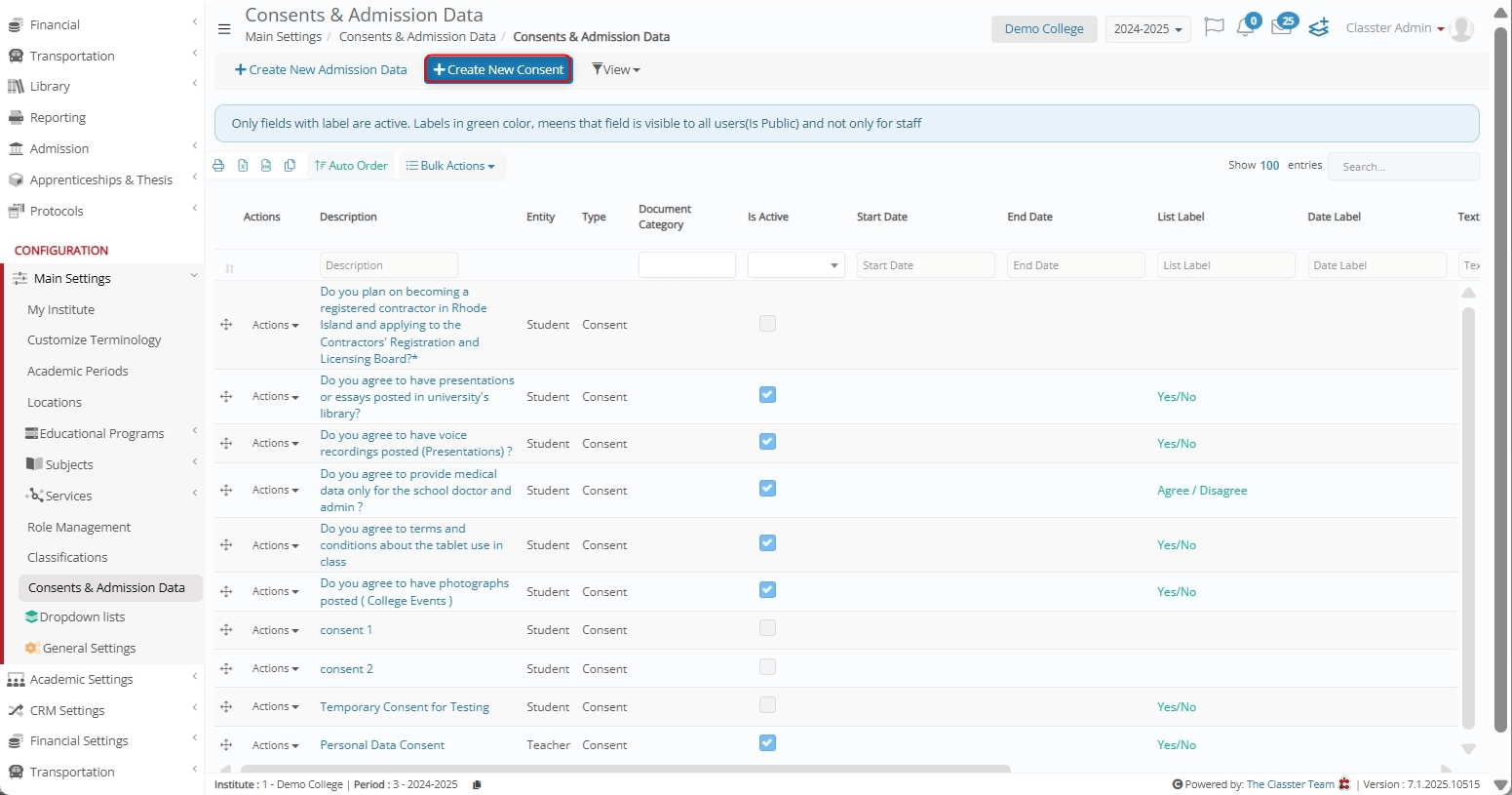Image resolution: width=1512 pixels, height=795 pixels.
Task: Click the print icon in the table toolbar
Action: pos(218,166)
